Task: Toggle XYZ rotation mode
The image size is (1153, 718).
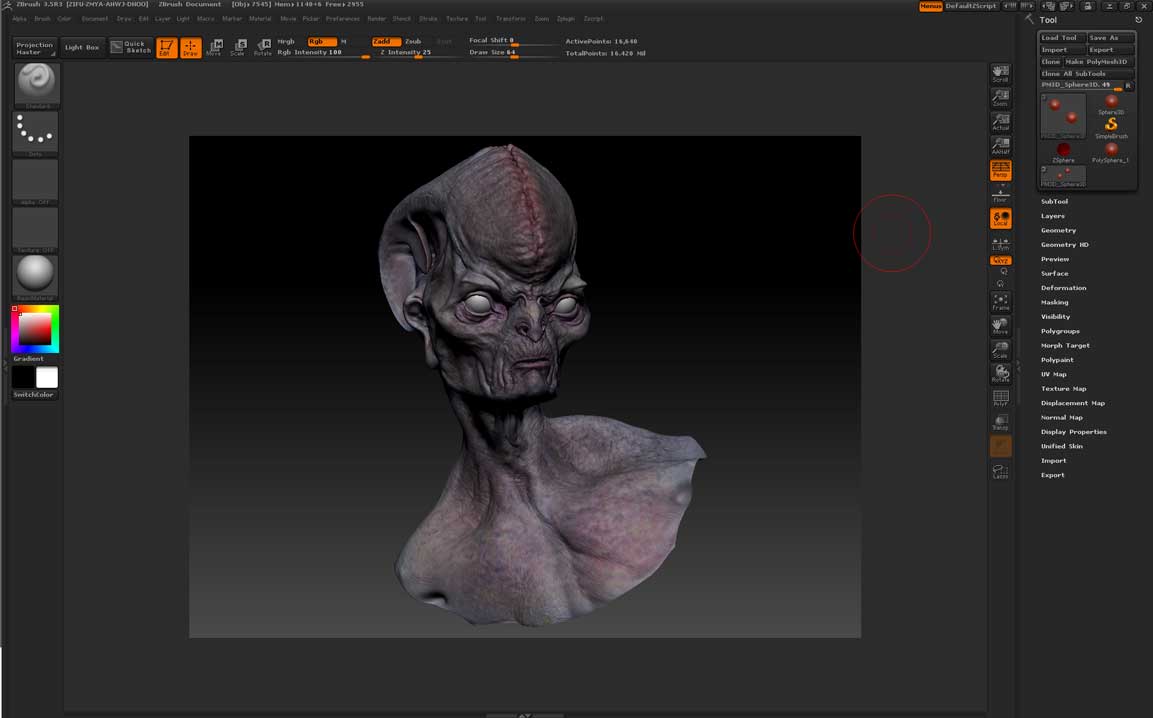Action: [1001, 260]
